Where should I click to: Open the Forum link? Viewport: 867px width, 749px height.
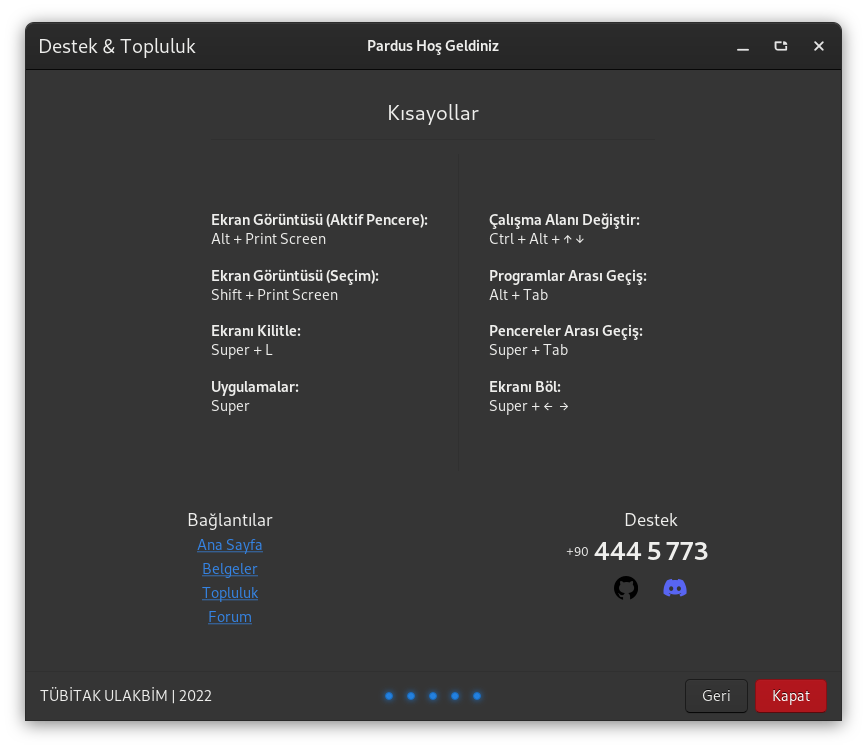[x=229, y=617]
